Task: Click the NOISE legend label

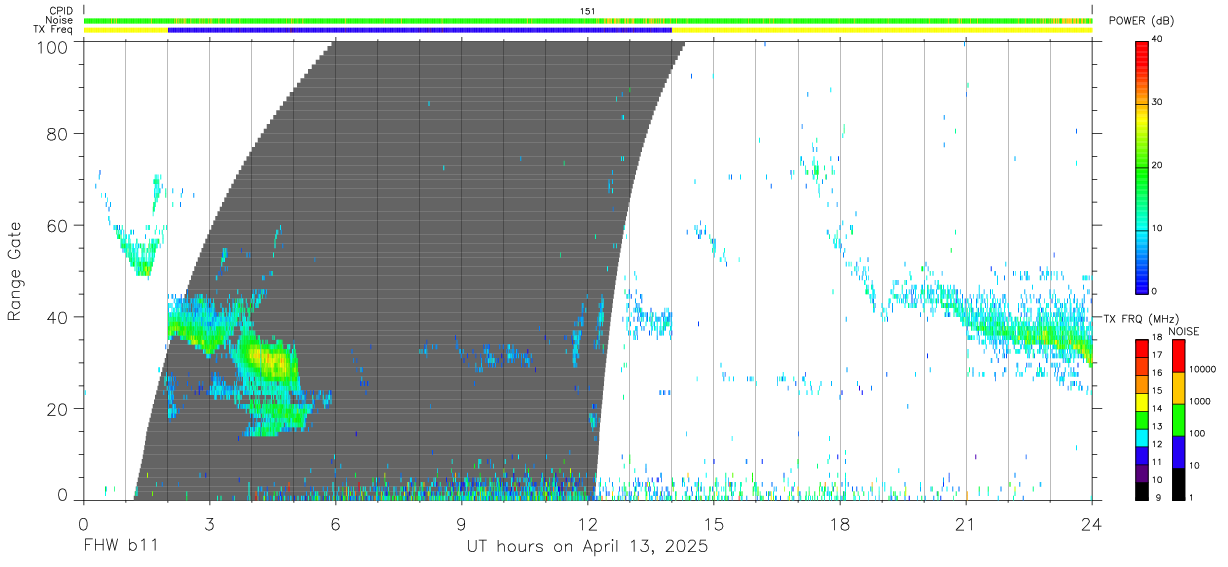Action: click(1185, 331)
